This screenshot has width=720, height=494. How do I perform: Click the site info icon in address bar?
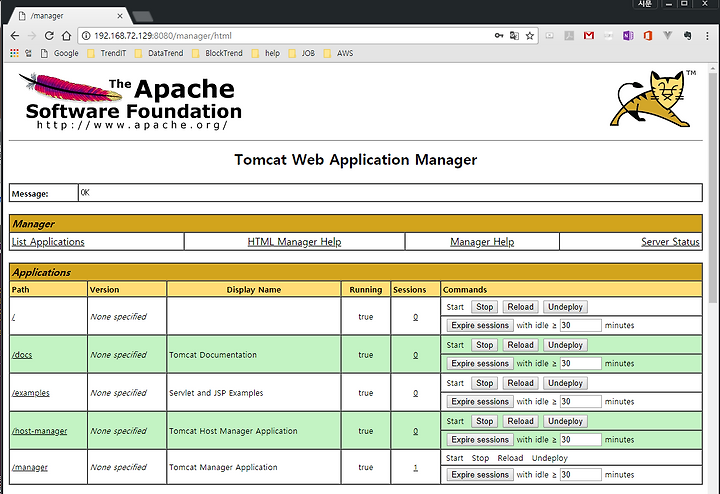pyautogui.click(x=86, y=36)
